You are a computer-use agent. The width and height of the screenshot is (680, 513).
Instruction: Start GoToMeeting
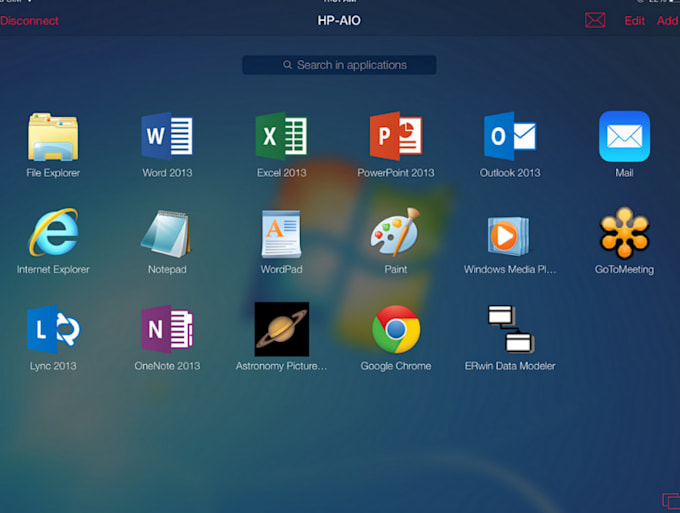pyautogui.click(x=624, y=234)
